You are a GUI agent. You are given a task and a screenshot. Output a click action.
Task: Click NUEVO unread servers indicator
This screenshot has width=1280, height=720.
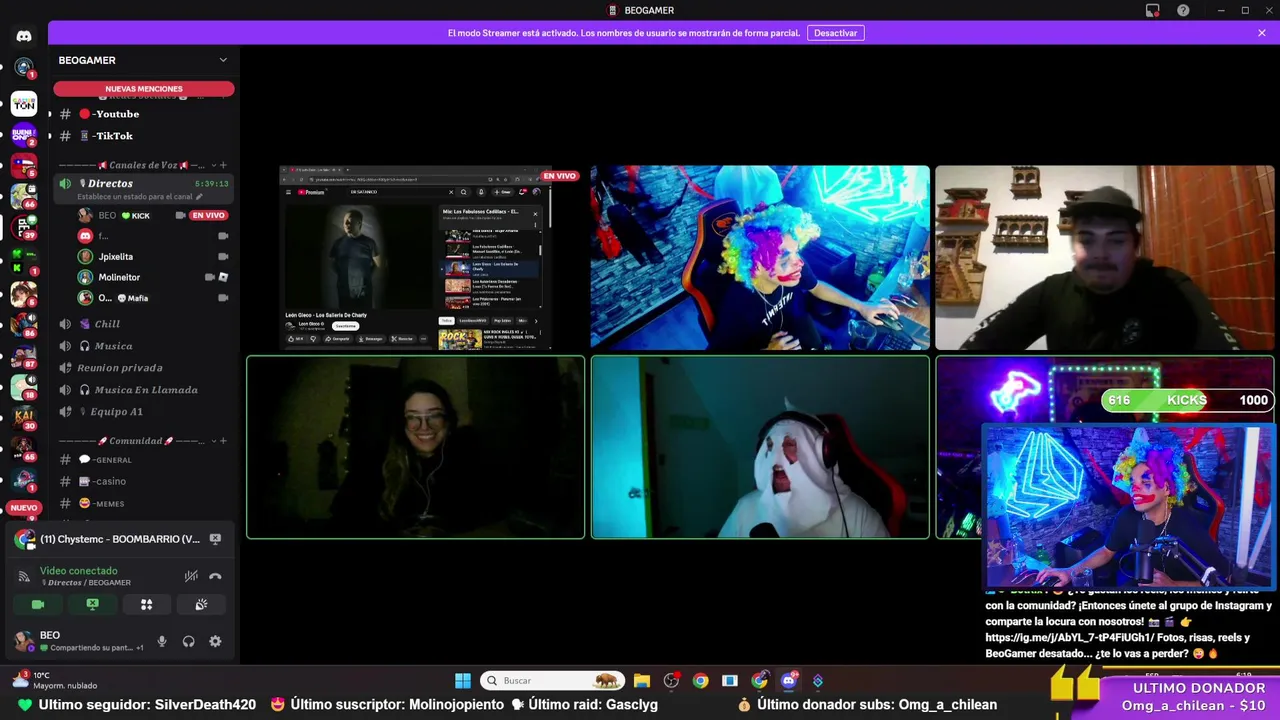23,508
